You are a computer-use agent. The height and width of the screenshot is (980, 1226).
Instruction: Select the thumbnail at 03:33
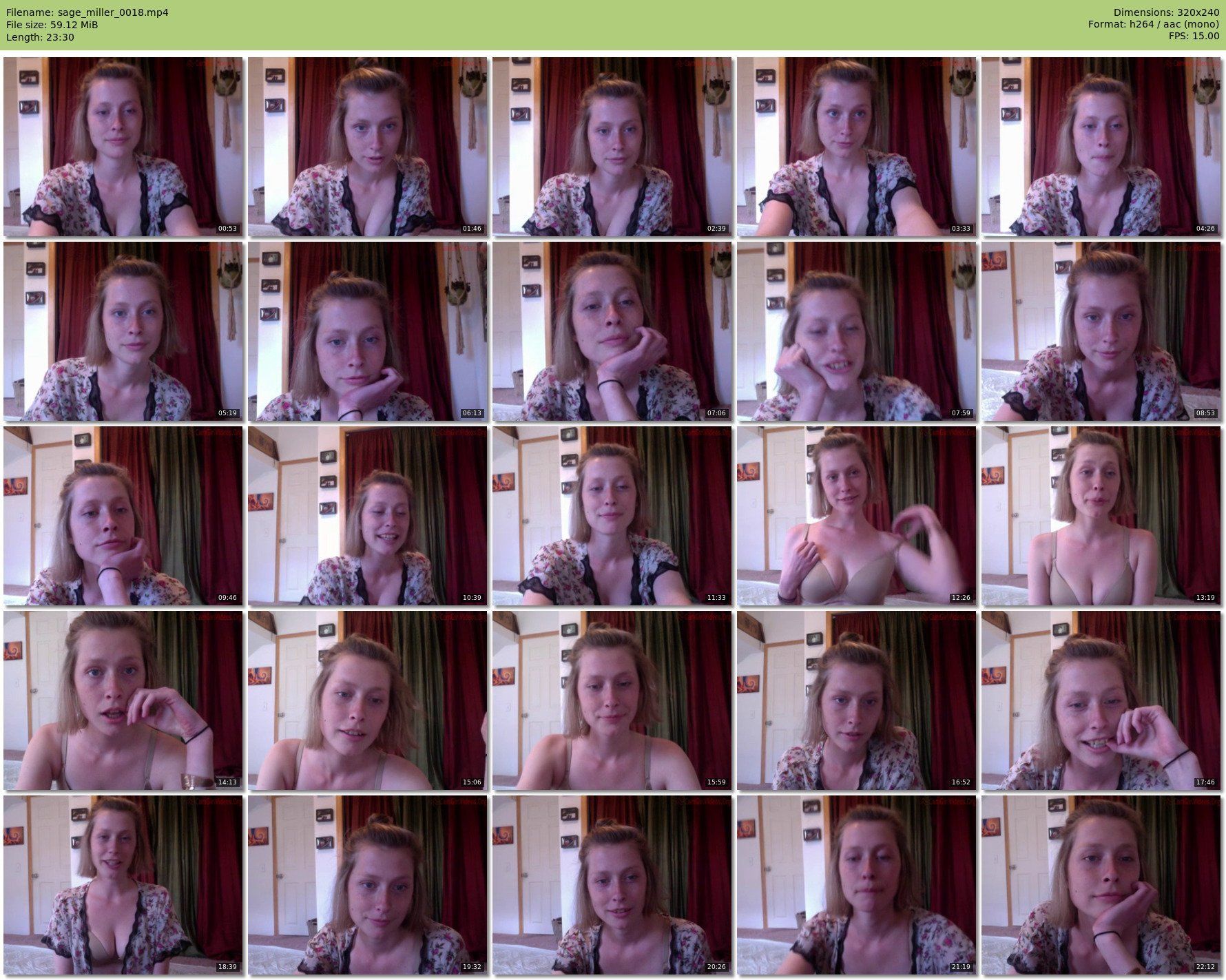(x=857, y=147)
